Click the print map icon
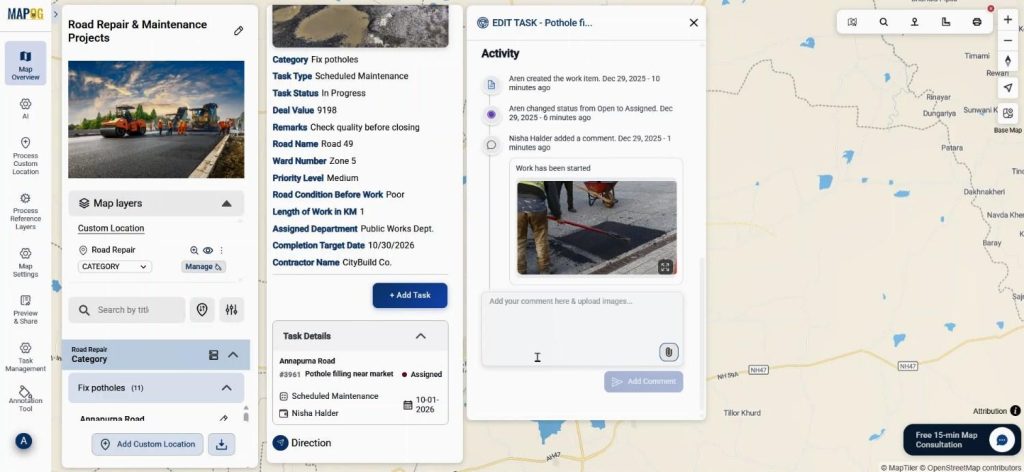 tap(977, 22)
